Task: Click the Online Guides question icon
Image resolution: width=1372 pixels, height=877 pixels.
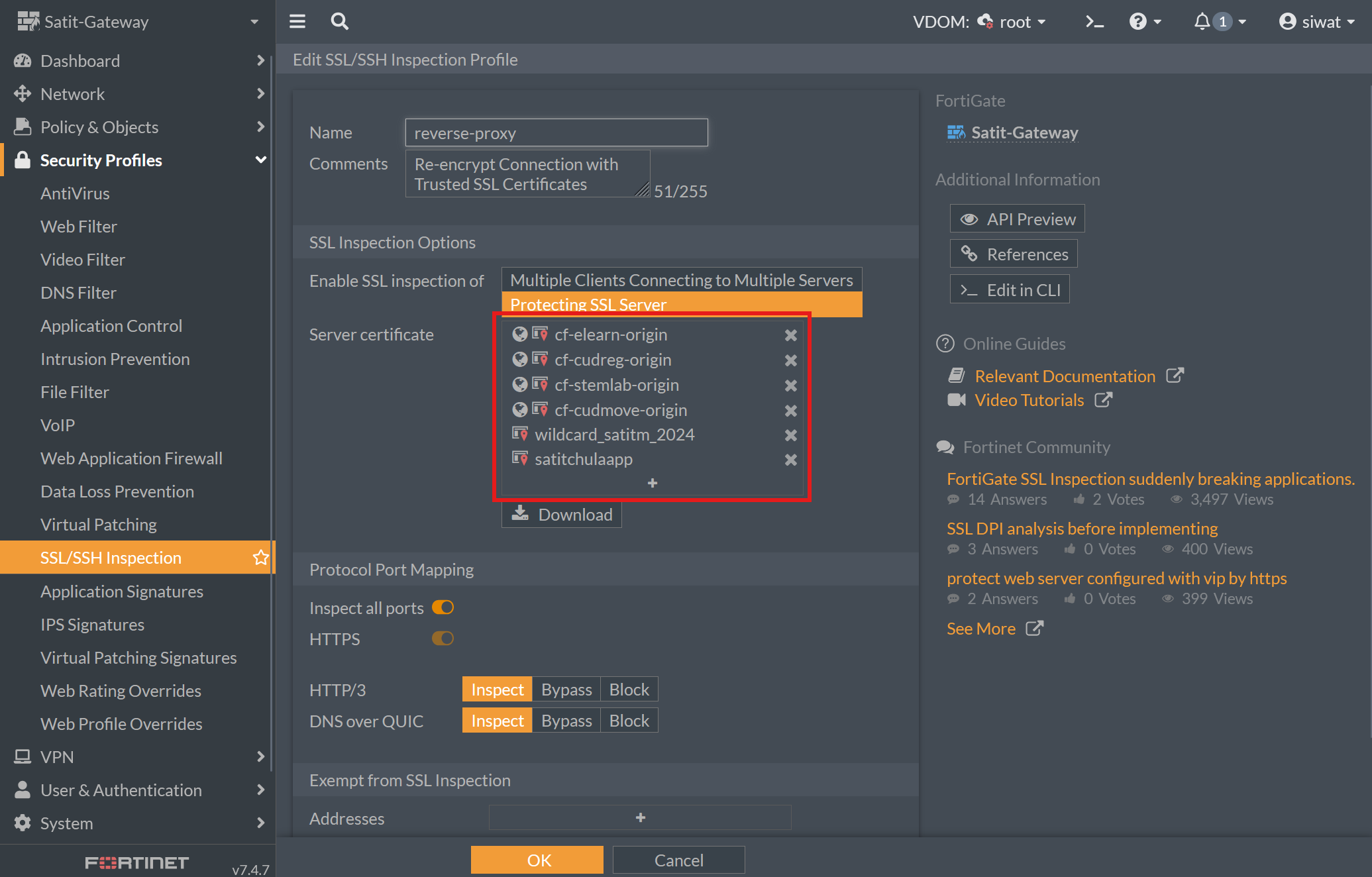Action: (945, 344)
